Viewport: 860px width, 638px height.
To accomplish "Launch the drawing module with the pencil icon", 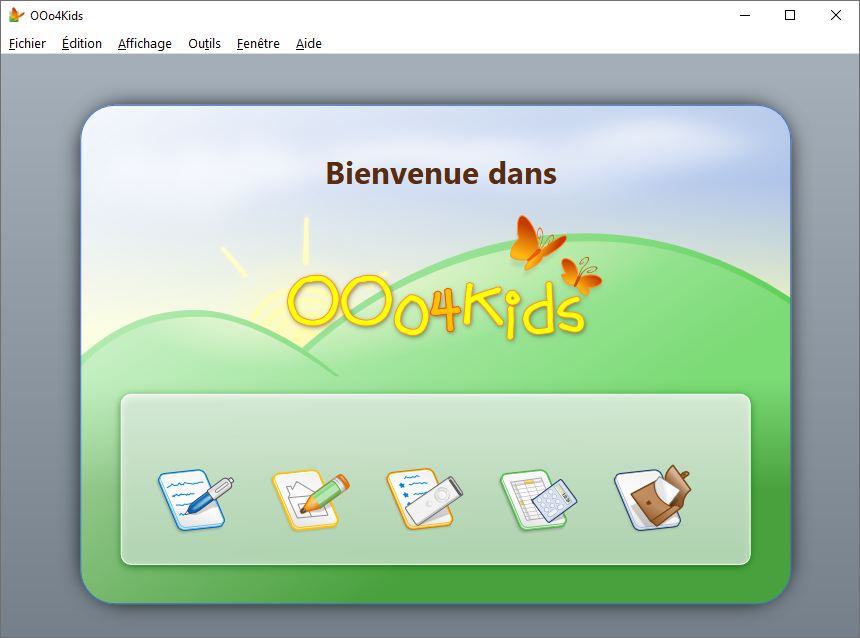I will point(310,499).
